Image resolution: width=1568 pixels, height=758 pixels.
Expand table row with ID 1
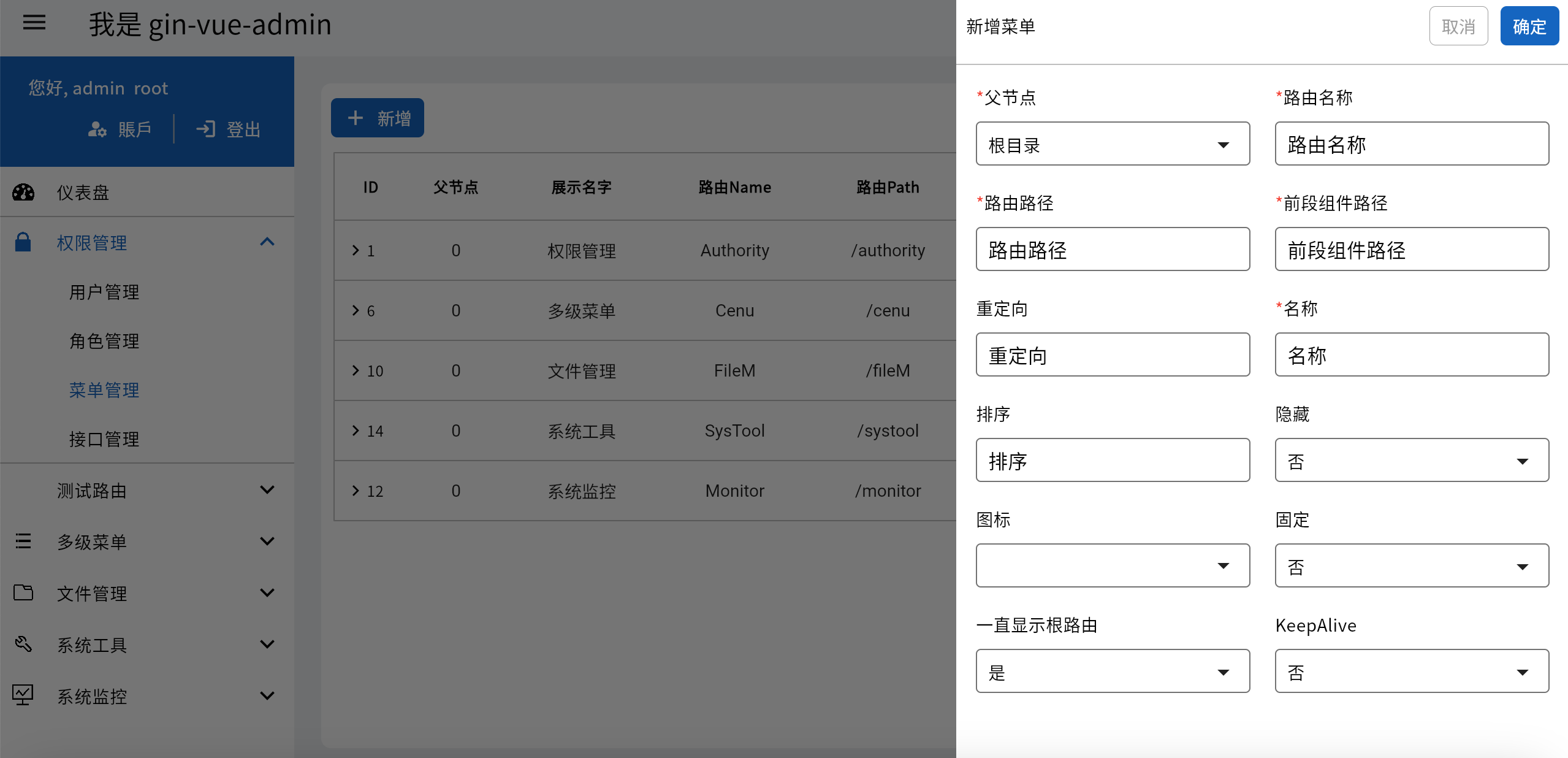coord(356,250)
